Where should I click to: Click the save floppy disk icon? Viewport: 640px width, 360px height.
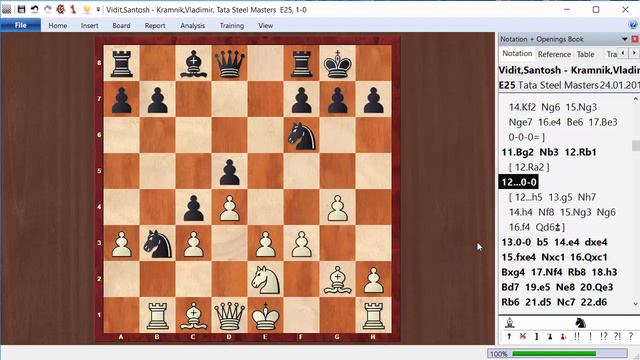[x=21, y=9]
